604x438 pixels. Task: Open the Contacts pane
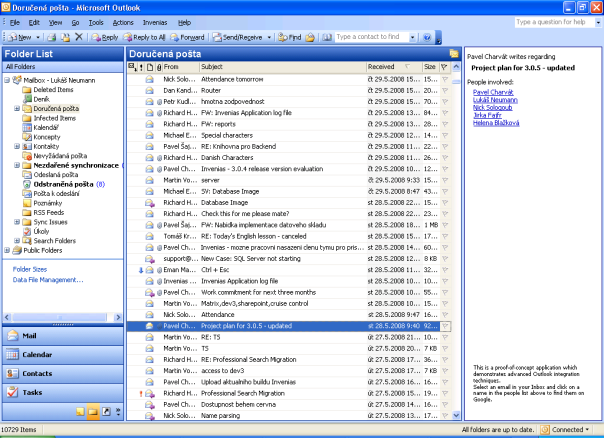click(63, 374)
